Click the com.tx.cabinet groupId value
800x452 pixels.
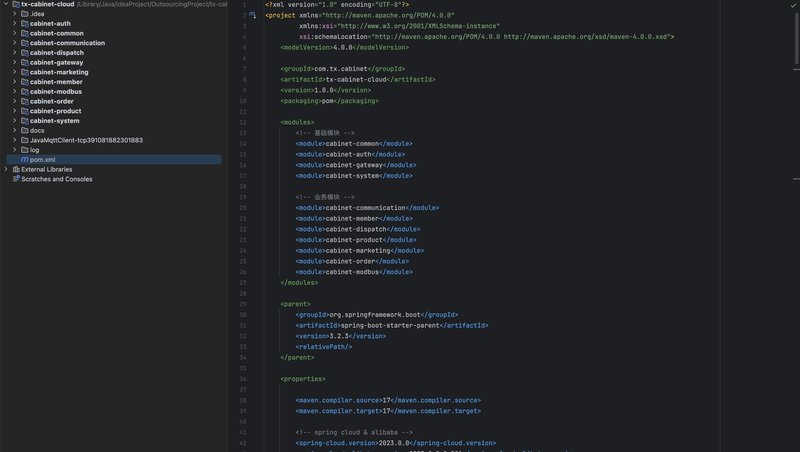[340, 69]
